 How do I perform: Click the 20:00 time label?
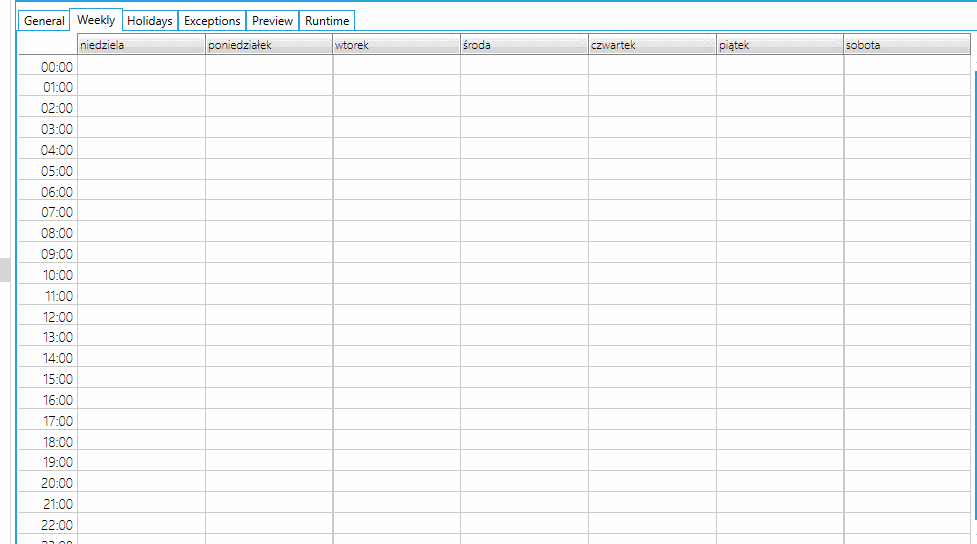57,483
